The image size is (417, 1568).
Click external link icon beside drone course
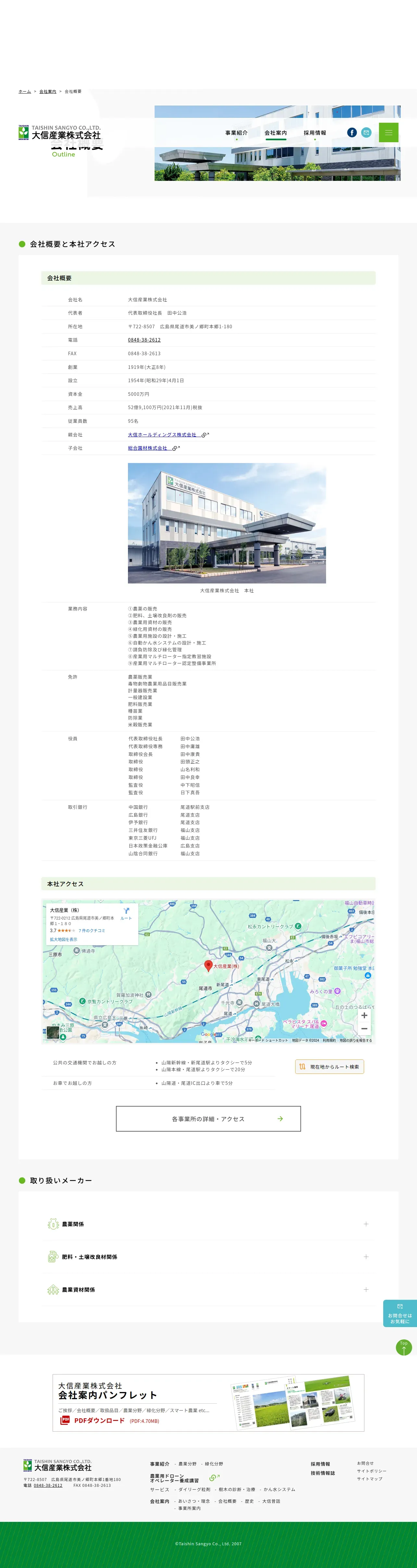(214, 1478)
